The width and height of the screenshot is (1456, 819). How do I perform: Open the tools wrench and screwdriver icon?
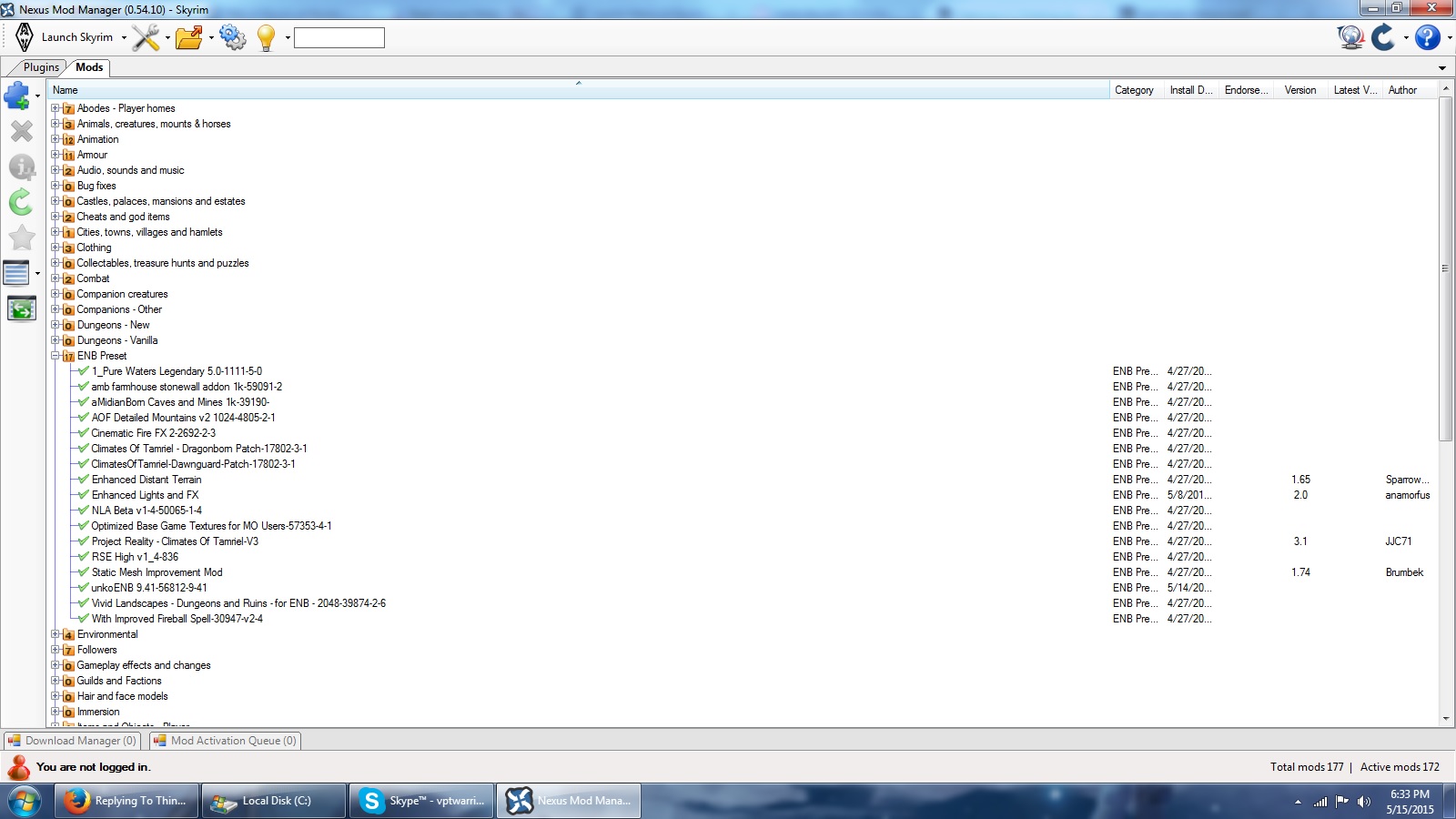(145, 37)
